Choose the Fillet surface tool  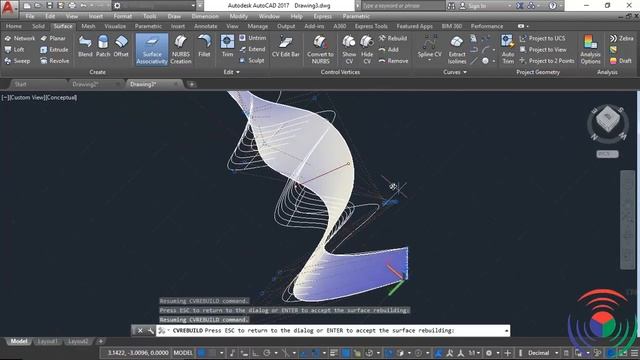(204, 46)
